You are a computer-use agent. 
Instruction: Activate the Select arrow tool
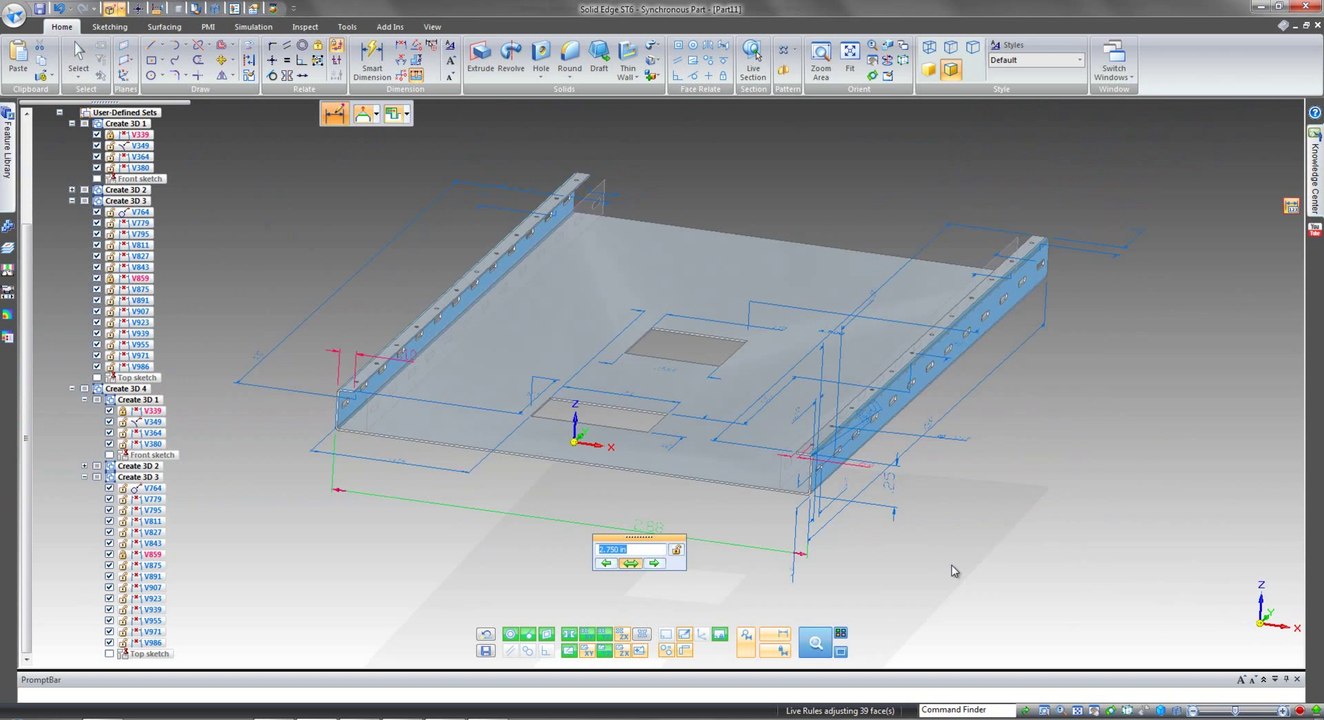click(x=78, y=56)
